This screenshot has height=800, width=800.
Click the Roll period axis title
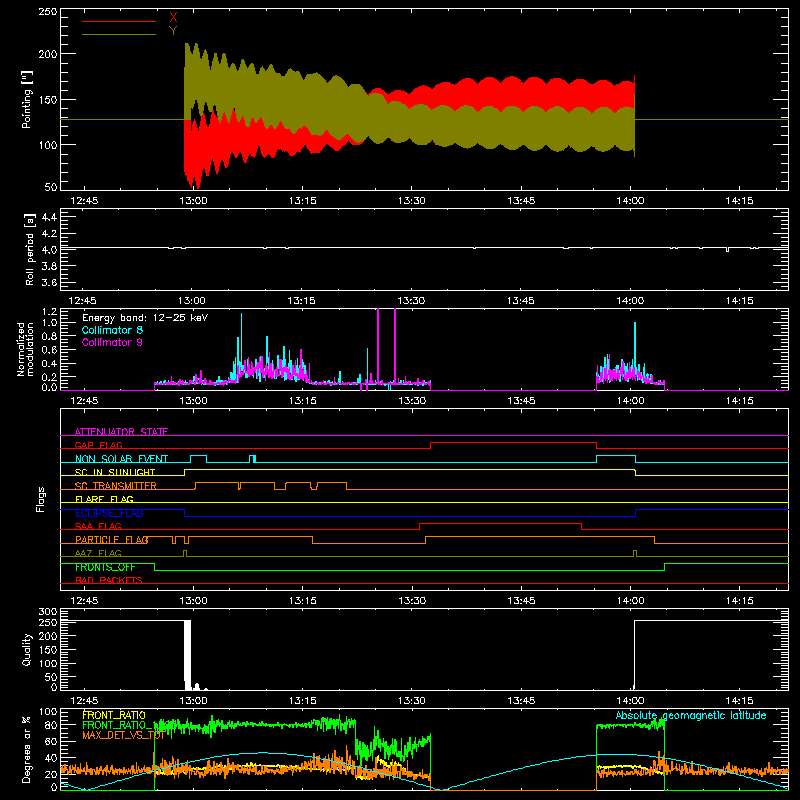click(x=30, y=249)
